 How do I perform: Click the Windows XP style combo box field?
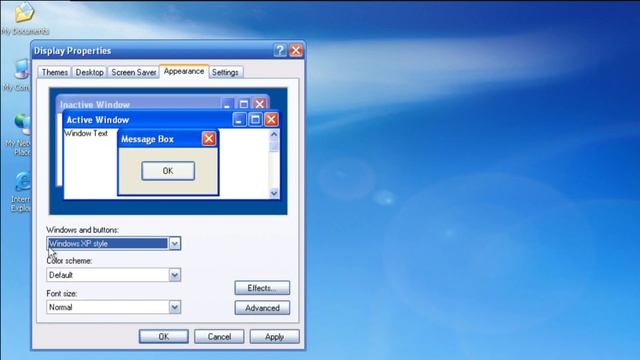click(x=107, y=244)
